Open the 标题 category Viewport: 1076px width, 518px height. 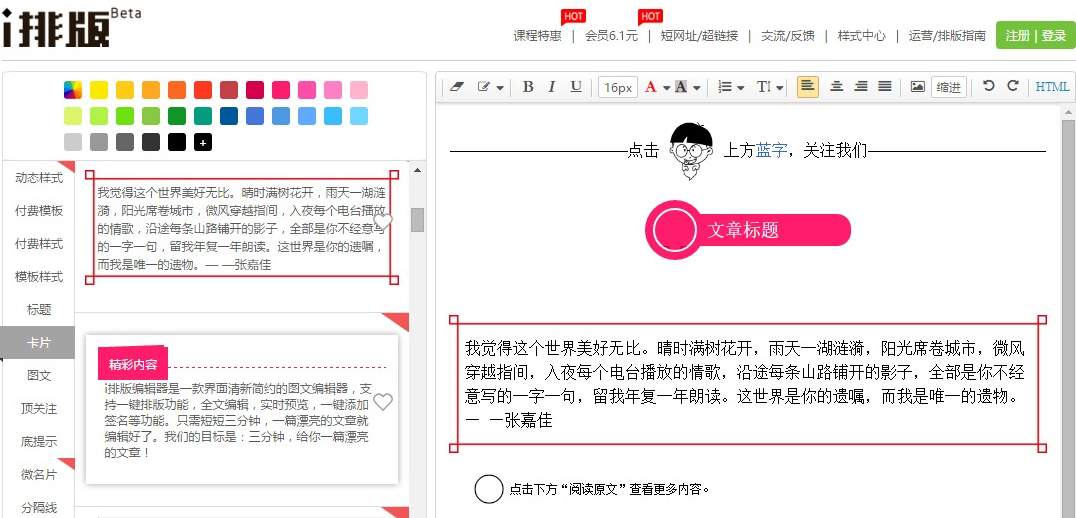pyautogui.click(x=38, y=309)
